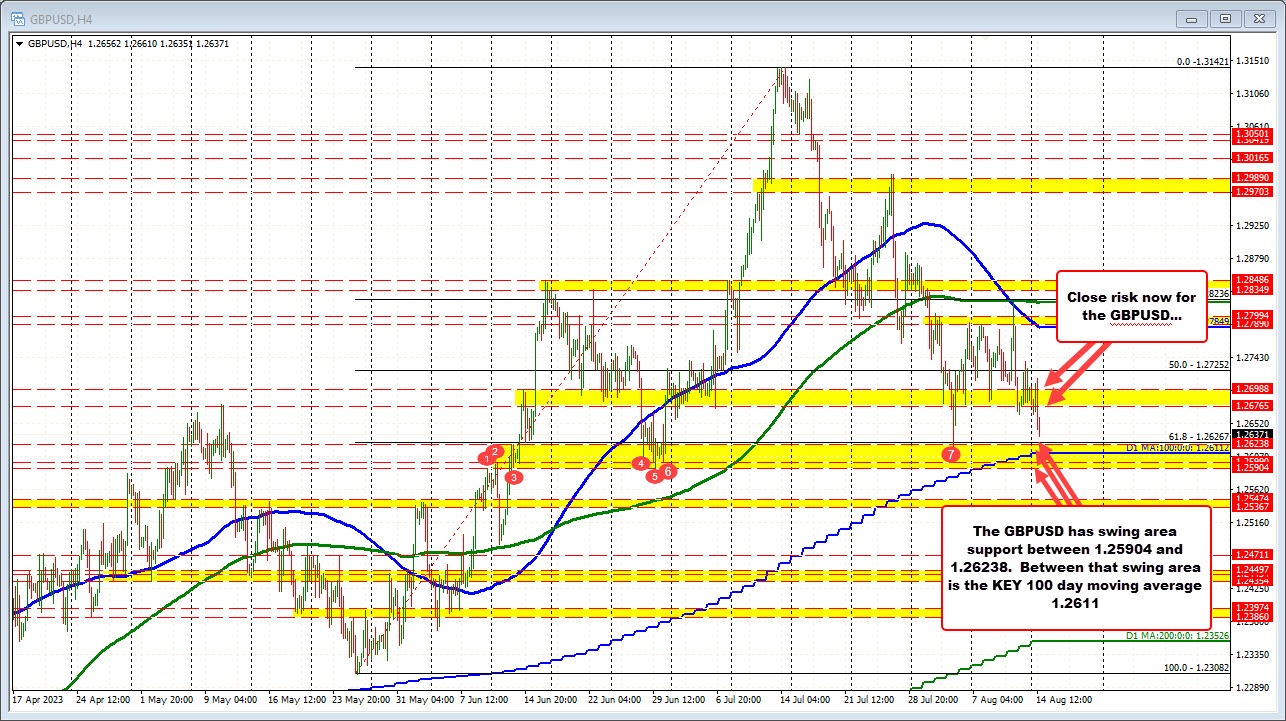Click the red circled marker 7 near swing support
1286x721 pixels.
(950, 454)
